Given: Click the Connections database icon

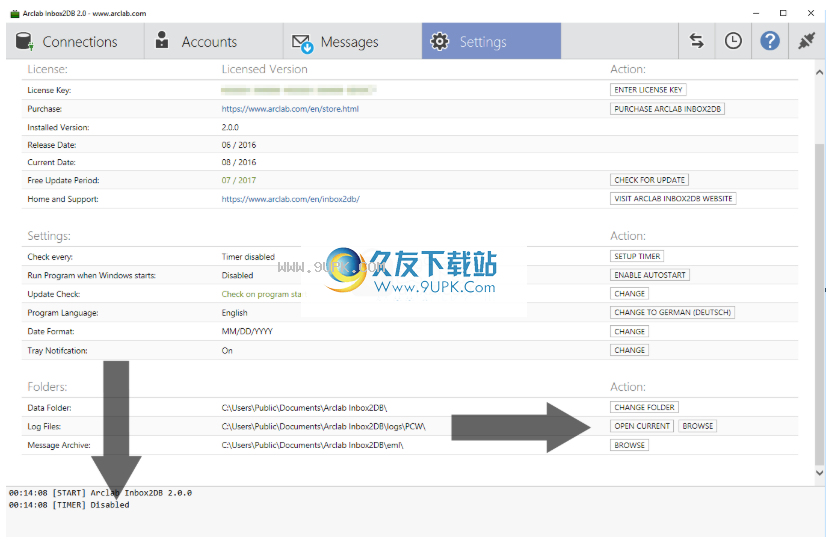Looking at the screenshot, I should tap(24, 41).
